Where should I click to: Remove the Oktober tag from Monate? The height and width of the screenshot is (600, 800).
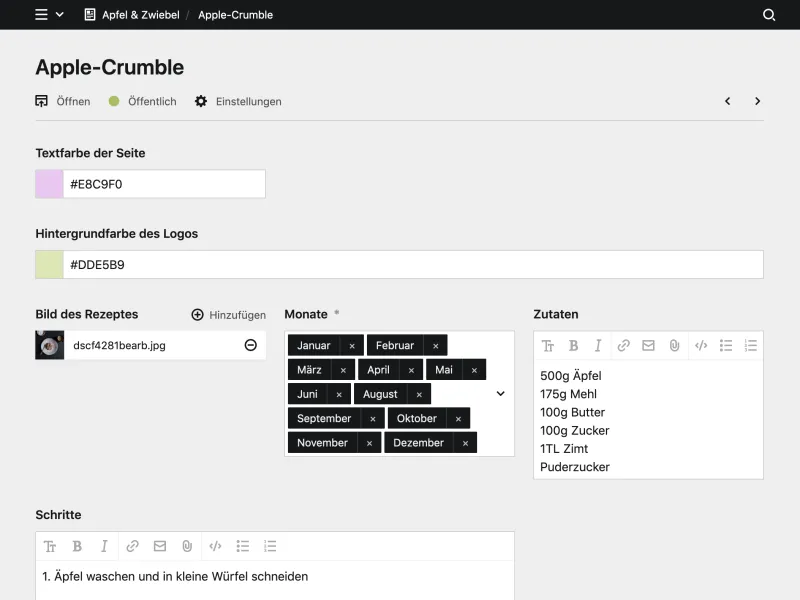coord(458,418)
